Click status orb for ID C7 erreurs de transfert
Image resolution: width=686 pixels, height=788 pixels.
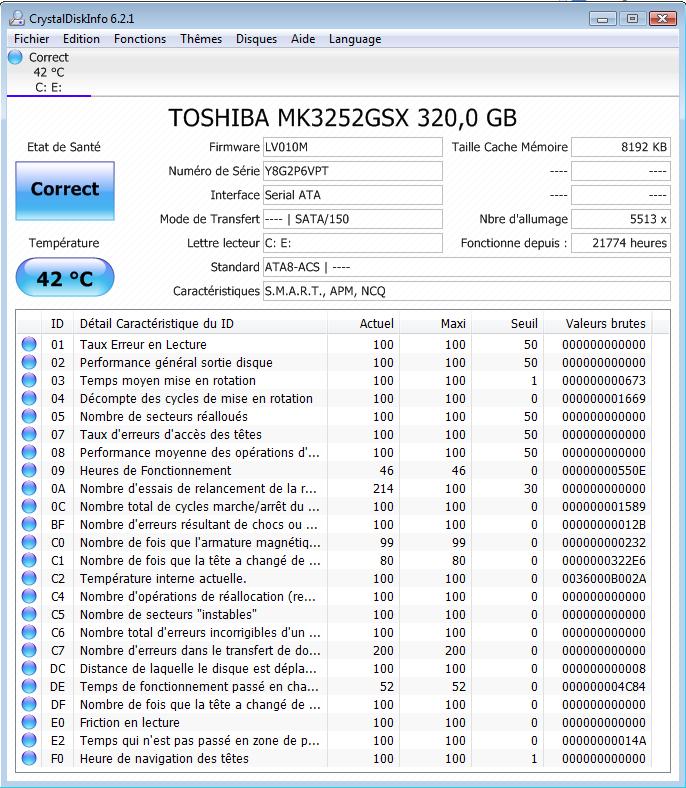click(29, 650)
